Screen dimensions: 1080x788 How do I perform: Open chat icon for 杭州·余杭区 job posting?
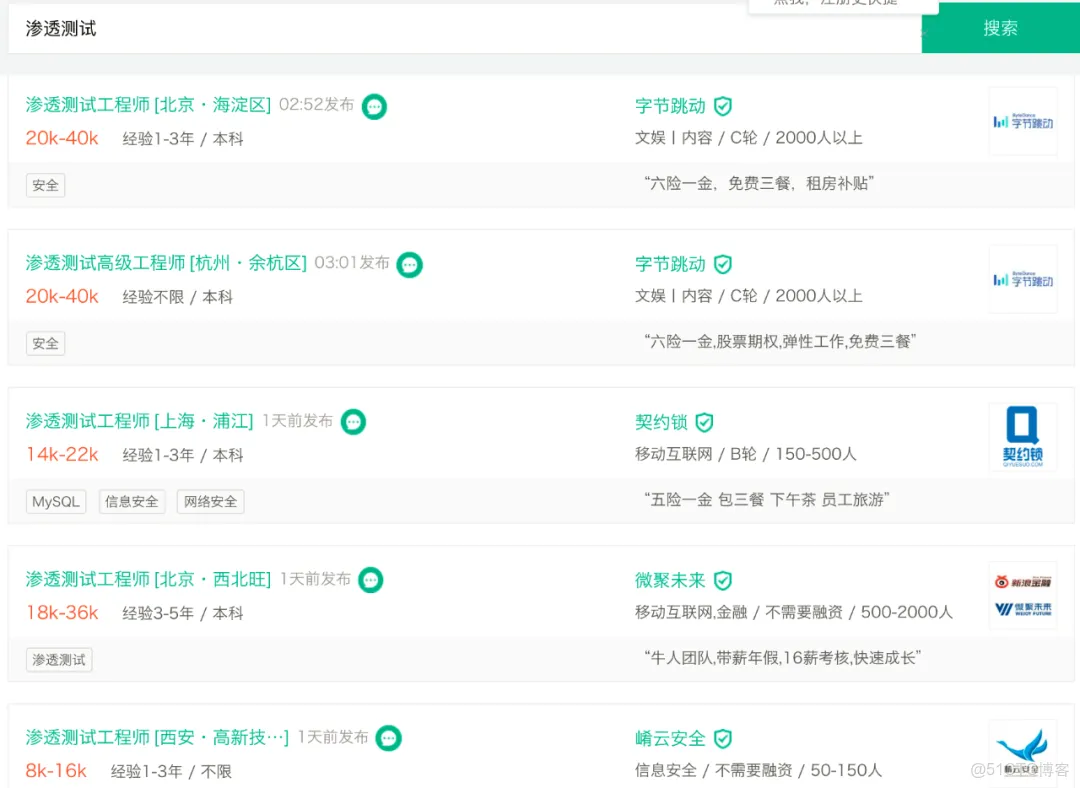[x=409, y=265]
